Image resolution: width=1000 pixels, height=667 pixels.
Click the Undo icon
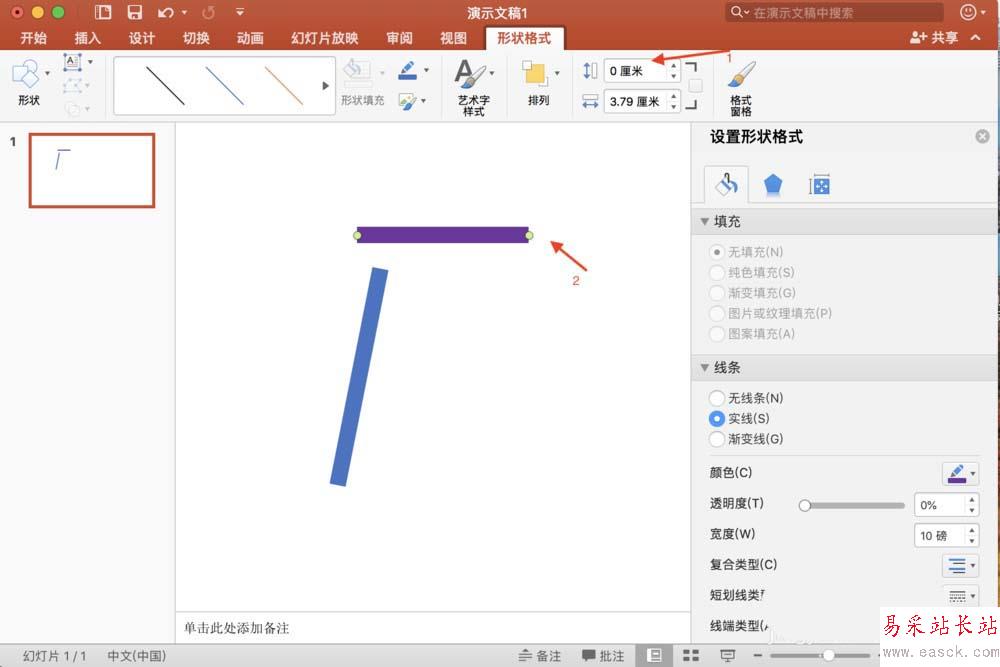click(x=166, y=12)
